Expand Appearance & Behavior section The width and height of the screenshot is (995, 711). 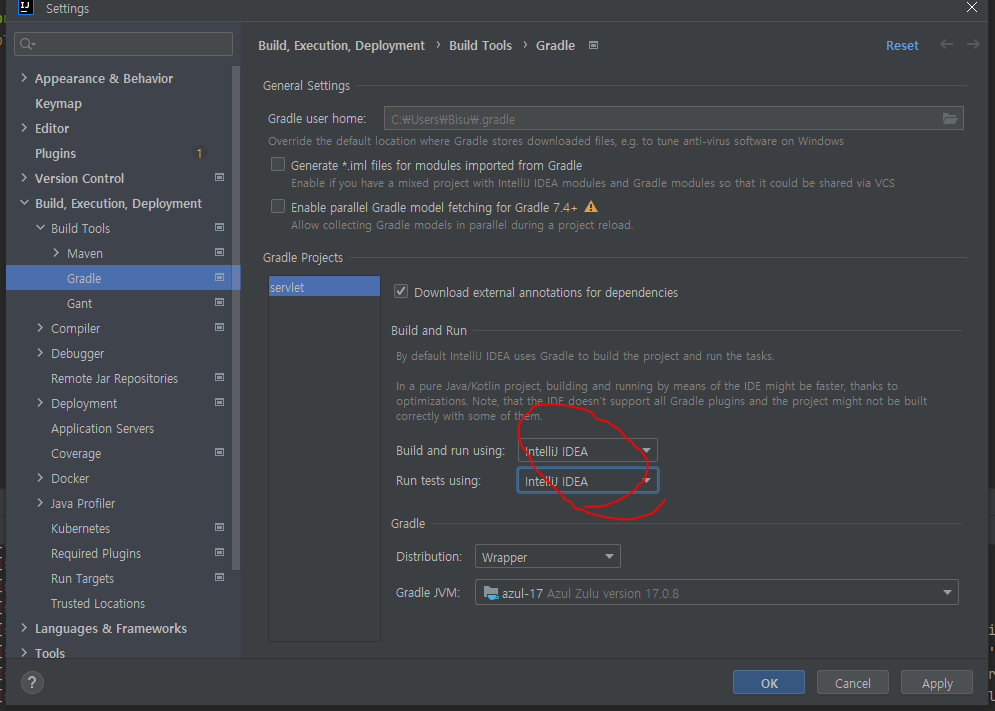pyautogui.click(x=24, y=77)
